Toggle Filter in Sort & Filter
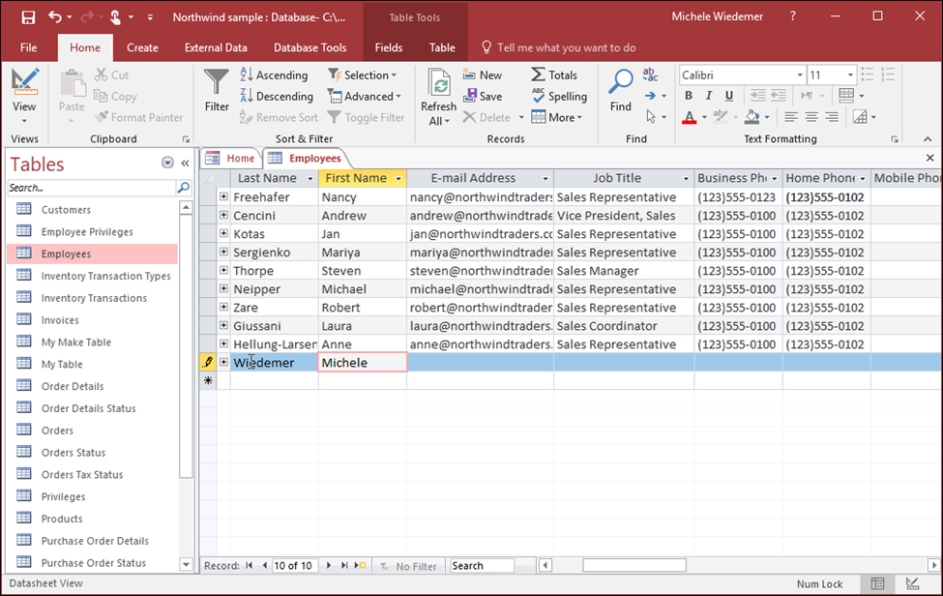The image size is (943, 596). tap(366, 118)
